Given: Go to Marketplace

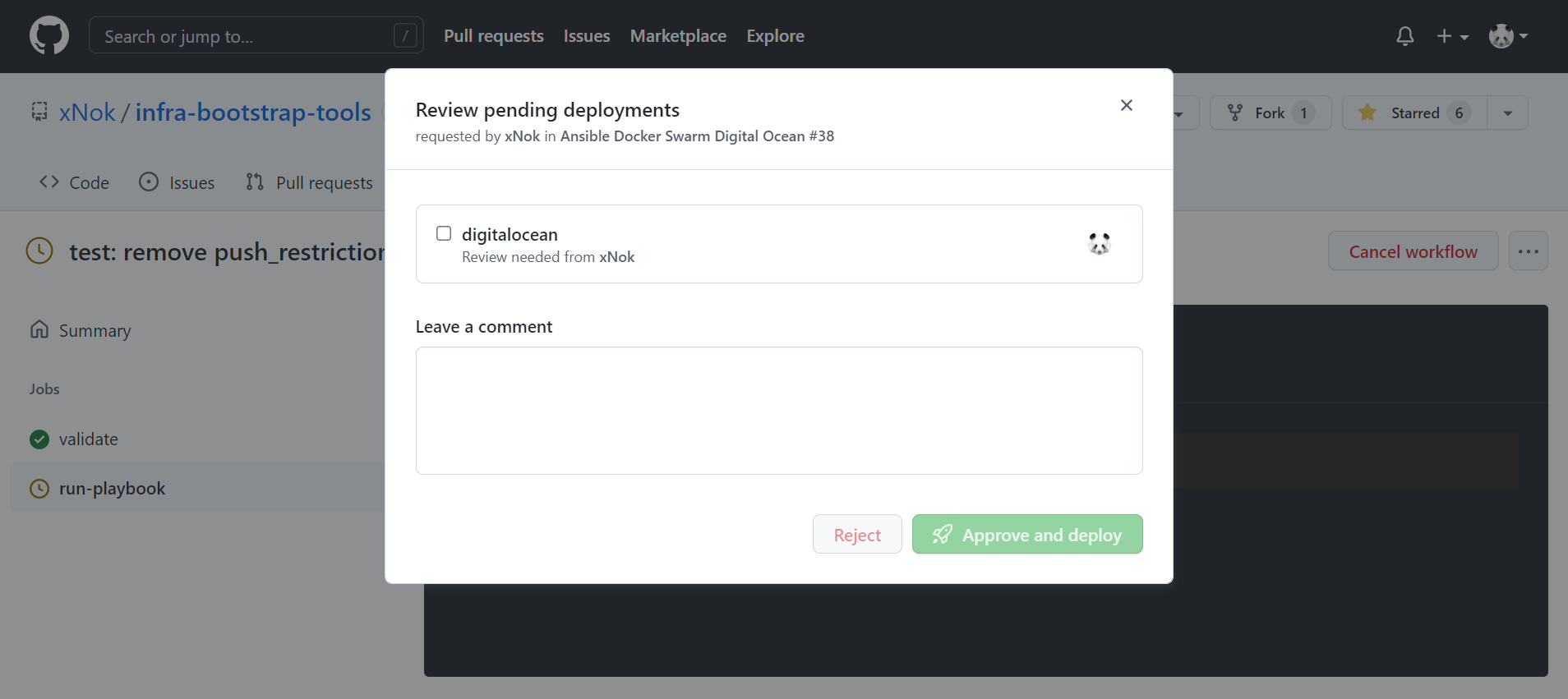Looking at the screenshot, I should click(x=678, y=36).
